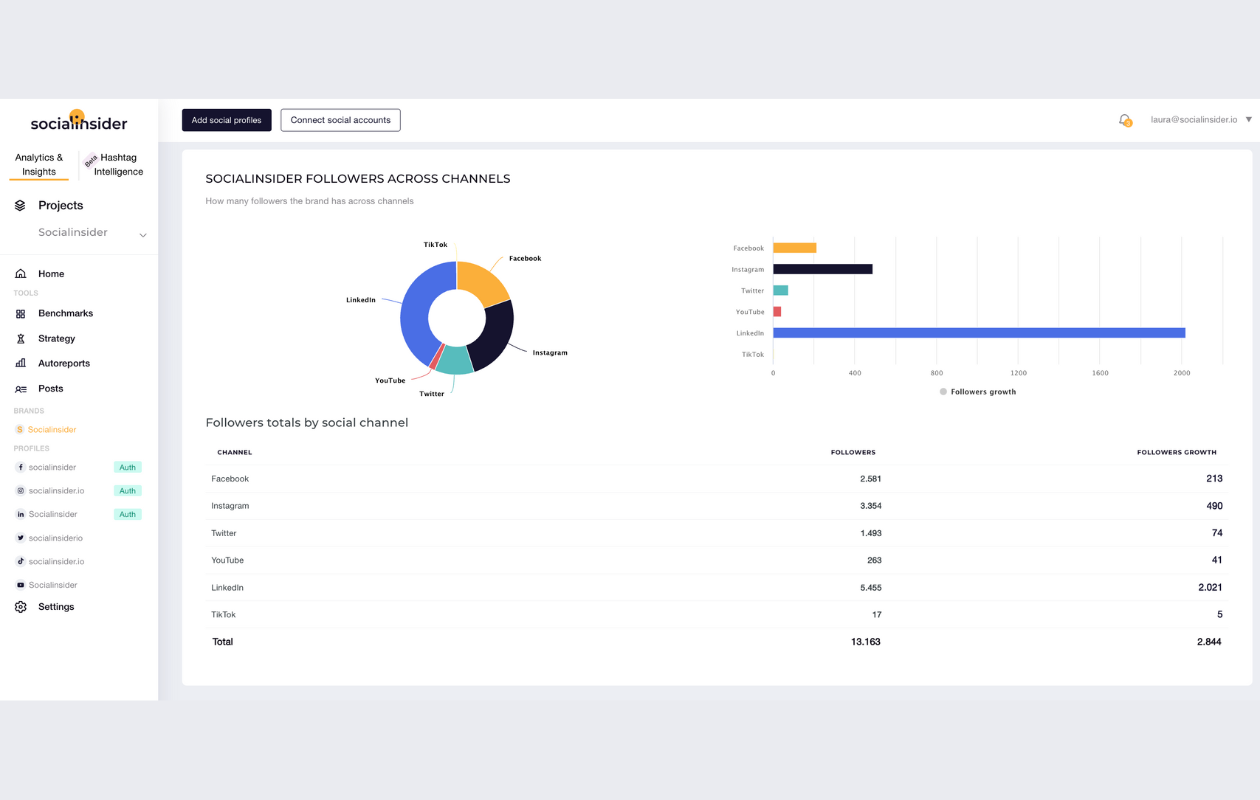Select the Twitter row in table
The image size is (1260, 800).
(x=717, y=533)
